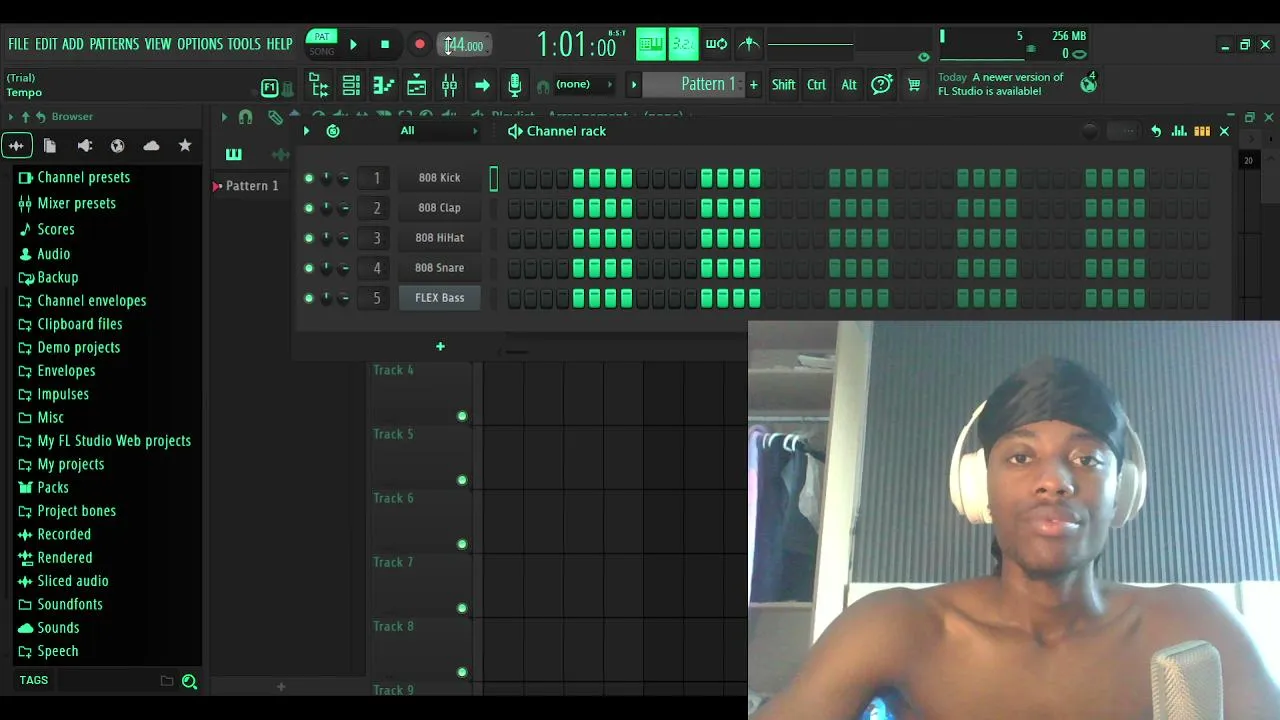Click the F1 hint panel icon
Screen dimensions: 1280x720
coord(269,88)
